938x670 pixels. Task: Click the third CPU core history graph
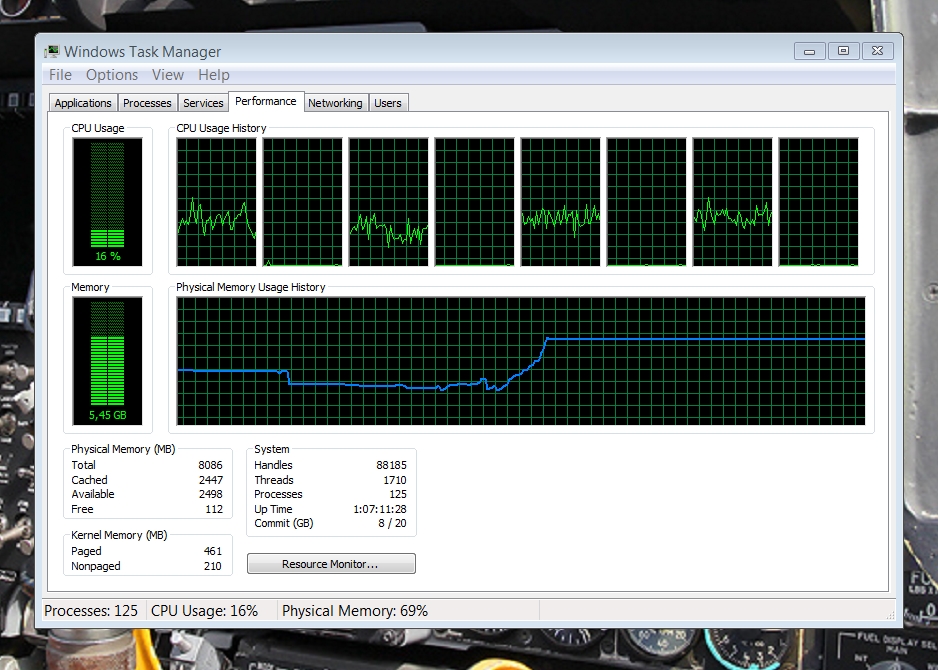click(389, 202)
